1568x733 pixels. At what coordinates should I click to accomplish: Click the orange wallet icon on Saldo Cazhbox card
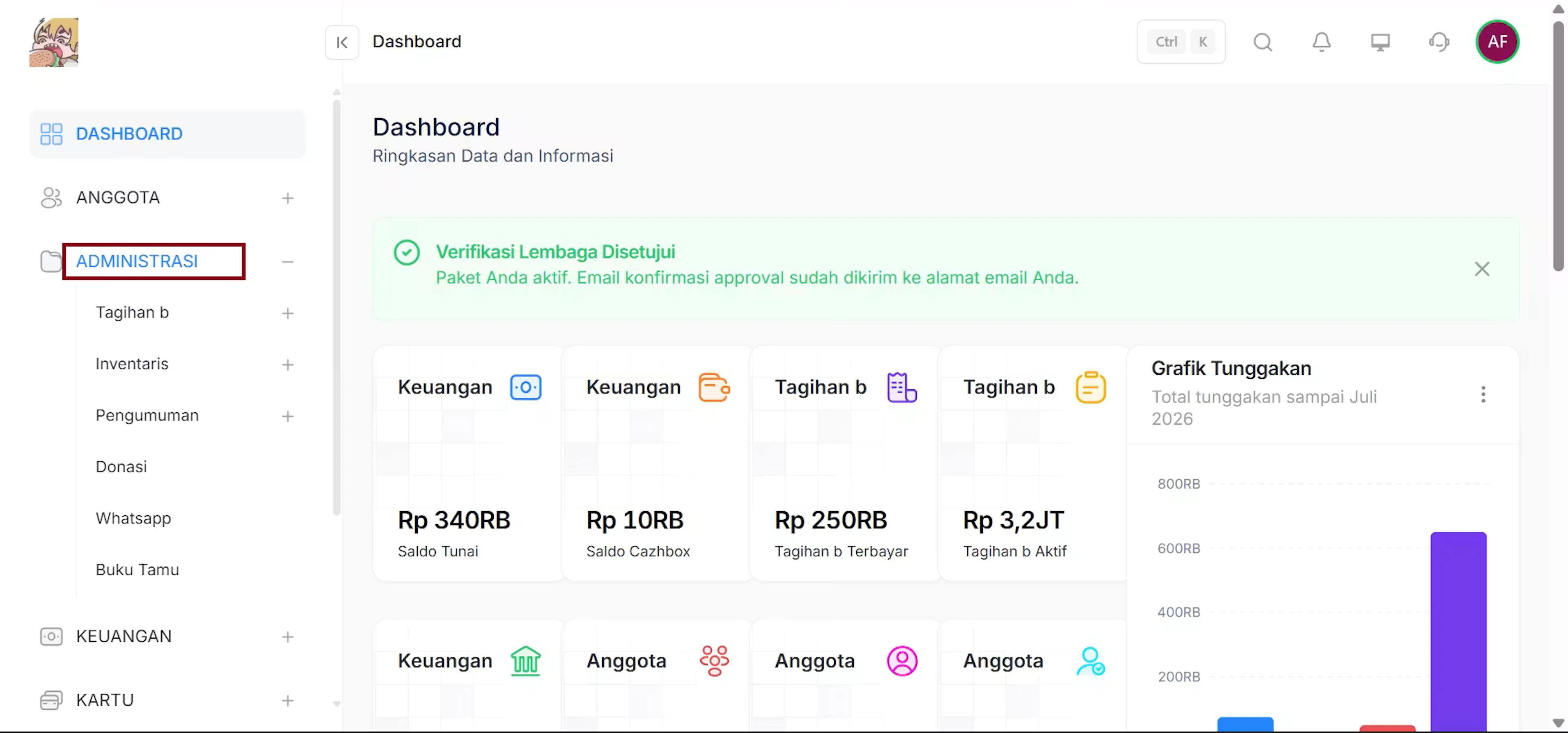(714, 387)
